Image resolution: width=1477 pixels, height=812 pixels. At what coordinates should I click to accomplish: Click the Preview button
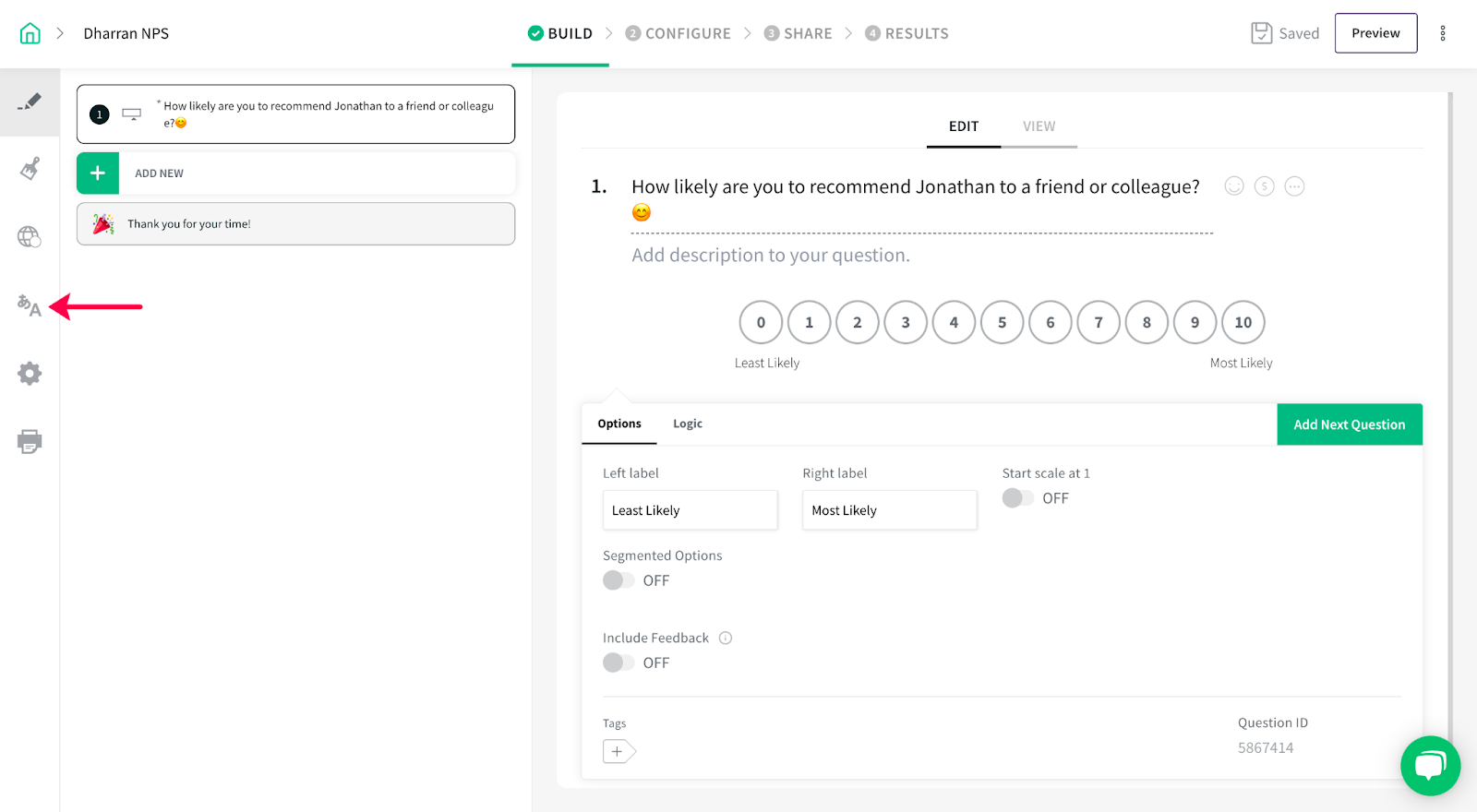click(1375, 33)
